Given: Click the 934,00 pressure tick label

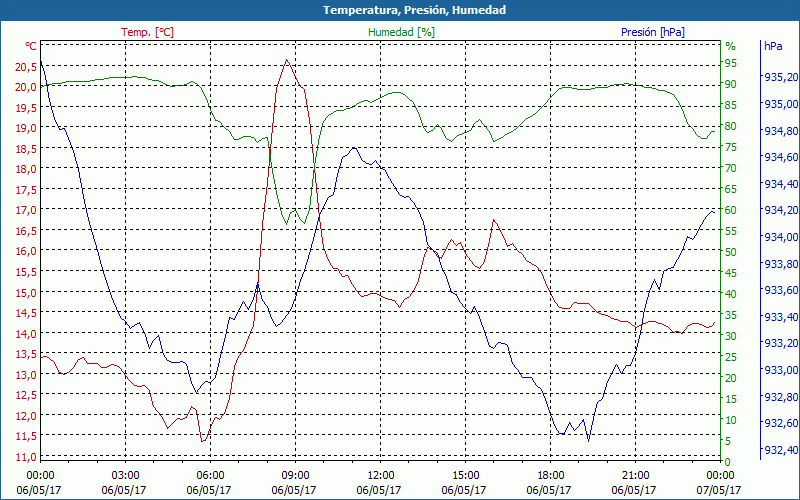Looking at the screenshot, I should coord(781,237).
